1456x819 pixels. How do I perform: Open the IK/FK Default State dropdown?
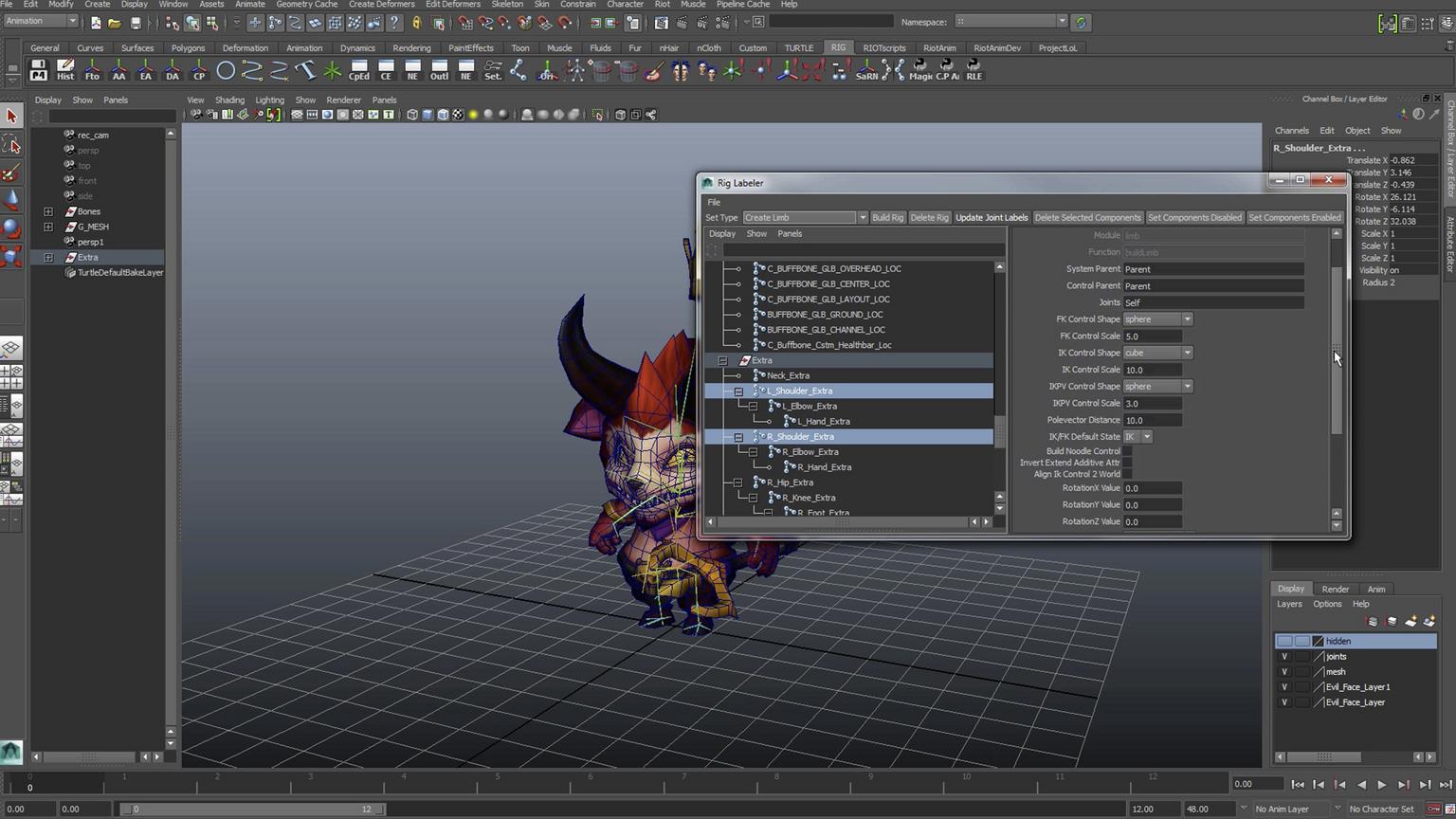pos(1137,437)
